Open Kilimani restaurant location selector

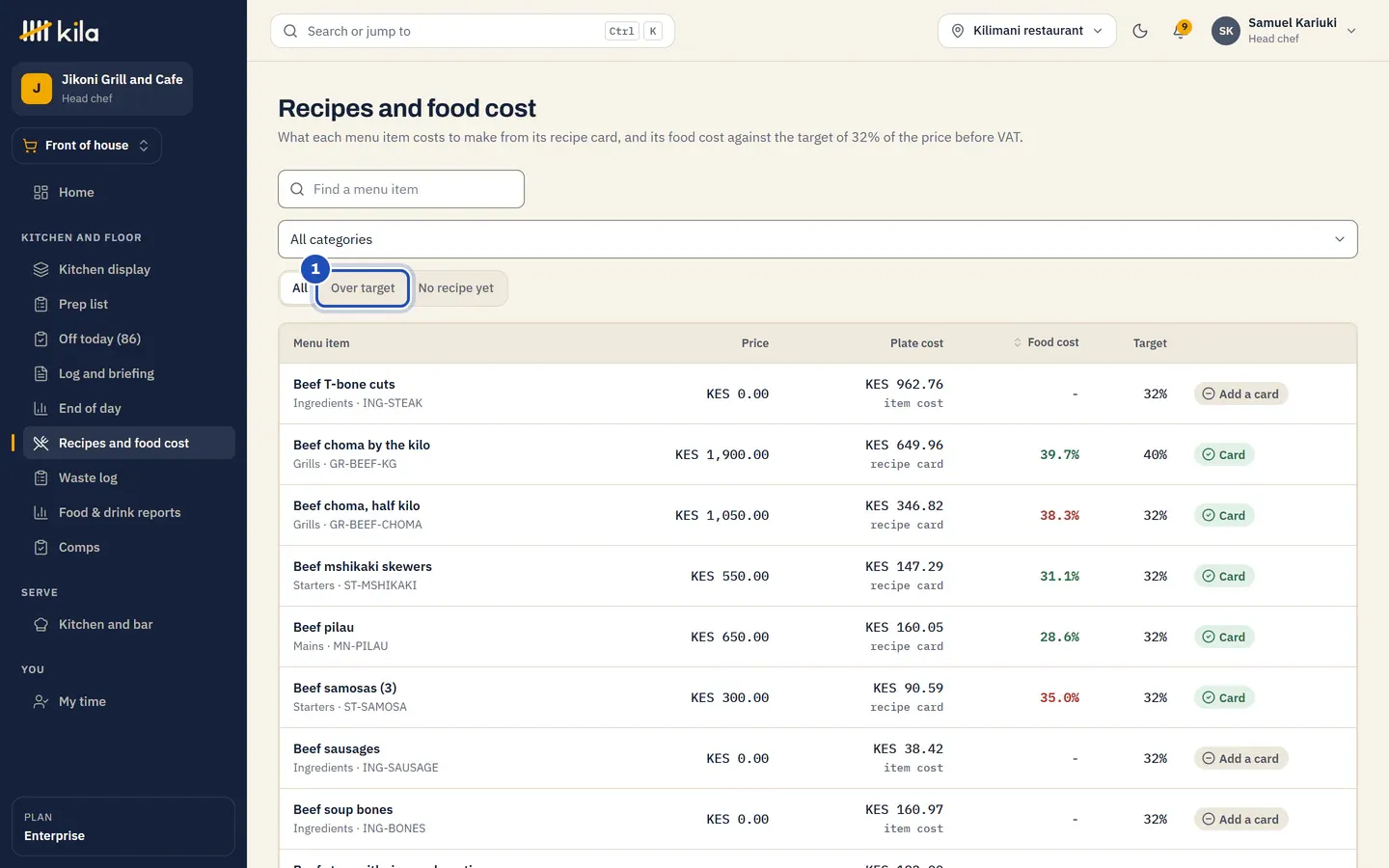pos(1027,31)
